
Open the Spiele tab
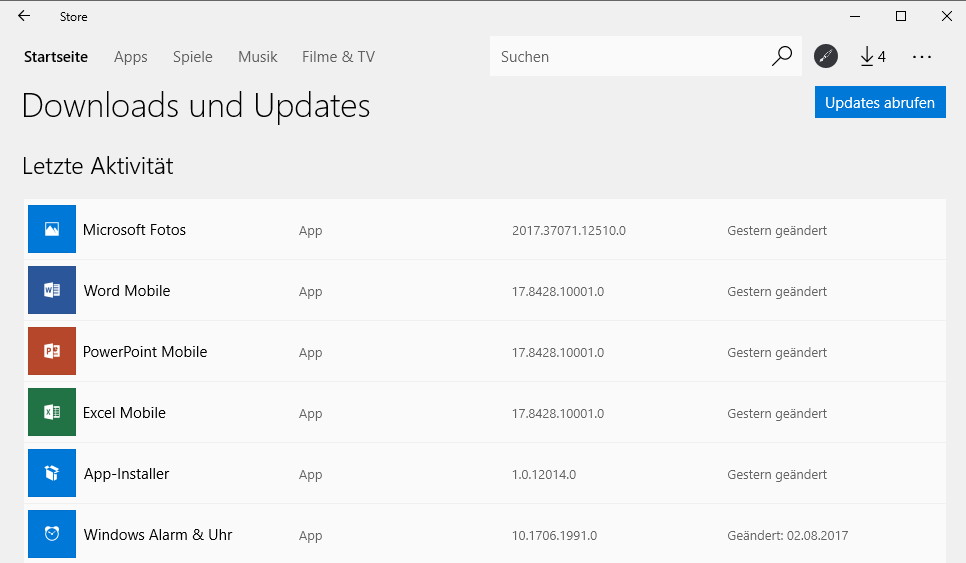pyautogui.click(x=193, y=57)
